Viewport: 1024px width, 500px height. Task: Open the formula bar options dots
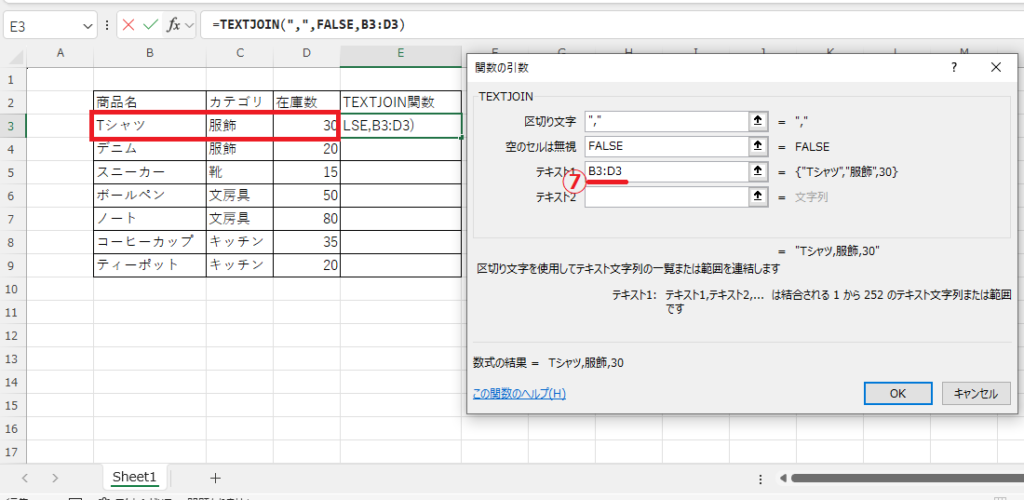[107, 26]
